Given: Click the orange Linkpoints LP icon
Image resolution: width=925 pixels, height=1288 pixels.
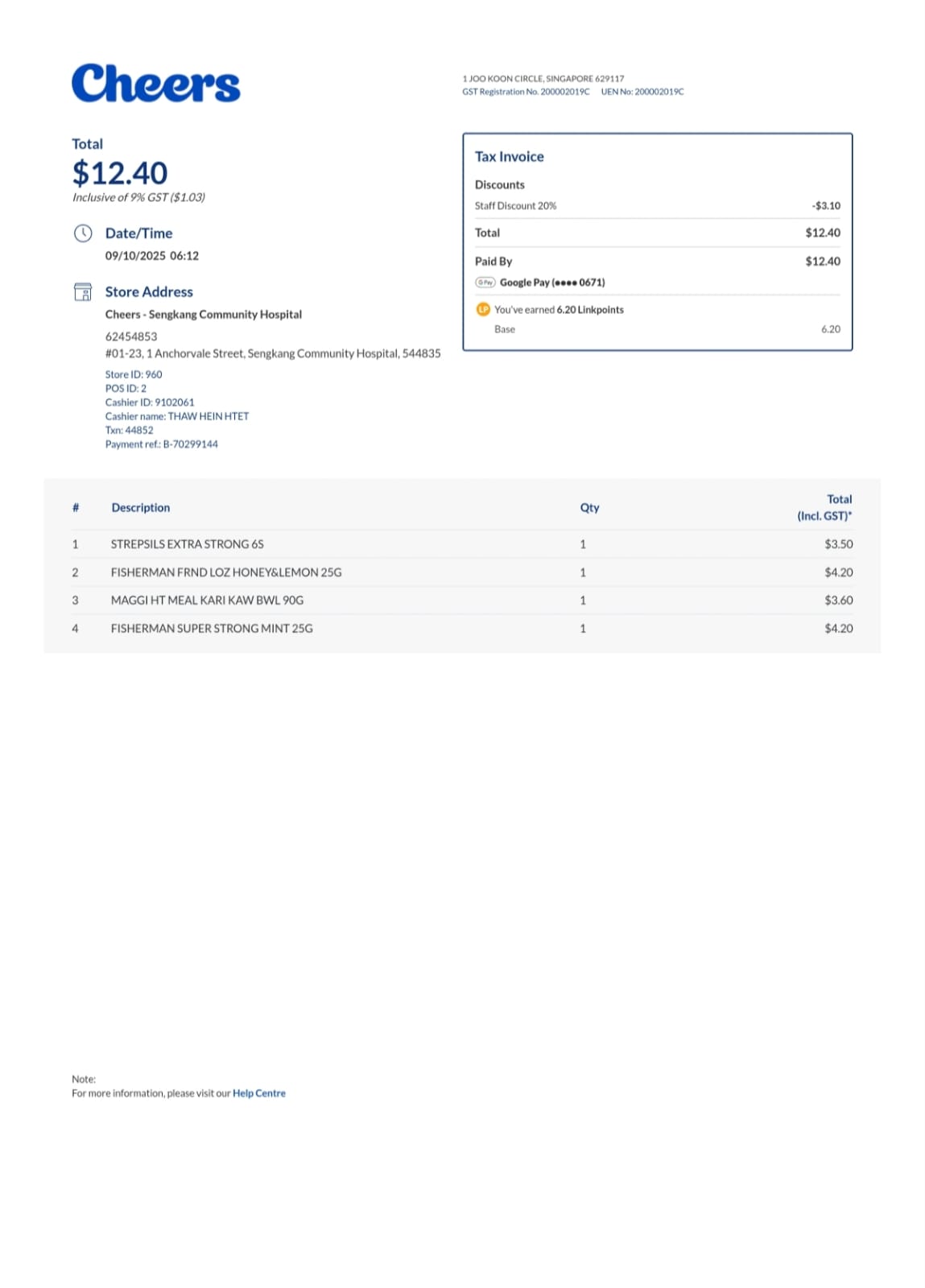Looking at the screenshot, I should pyautogui.click(x=483, y=310).
